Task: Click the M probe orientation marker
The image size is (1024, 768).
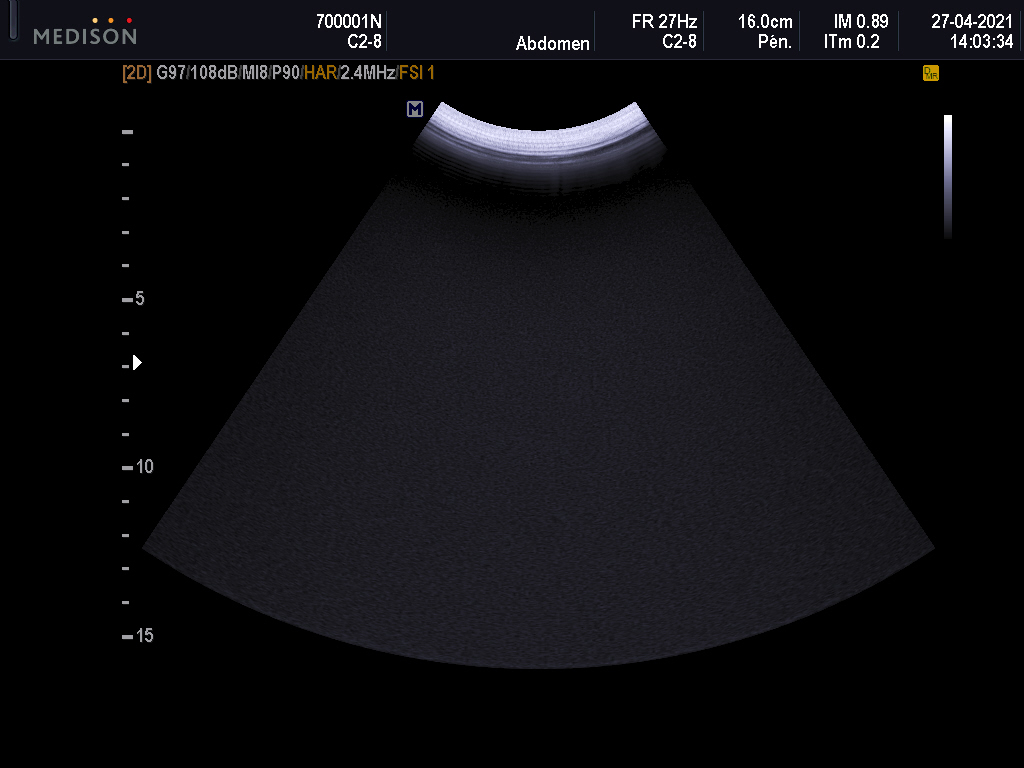Action: point(414,109)
